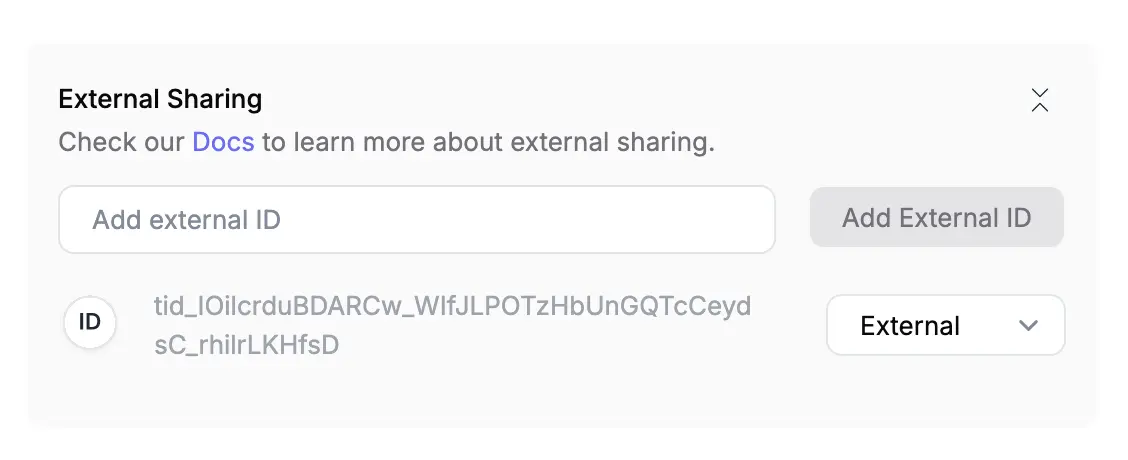The width and height of the screenshot is (1128, 460).
Task: Toggle panel with top-right double-chevron icon
Action: click(1040, 101)
